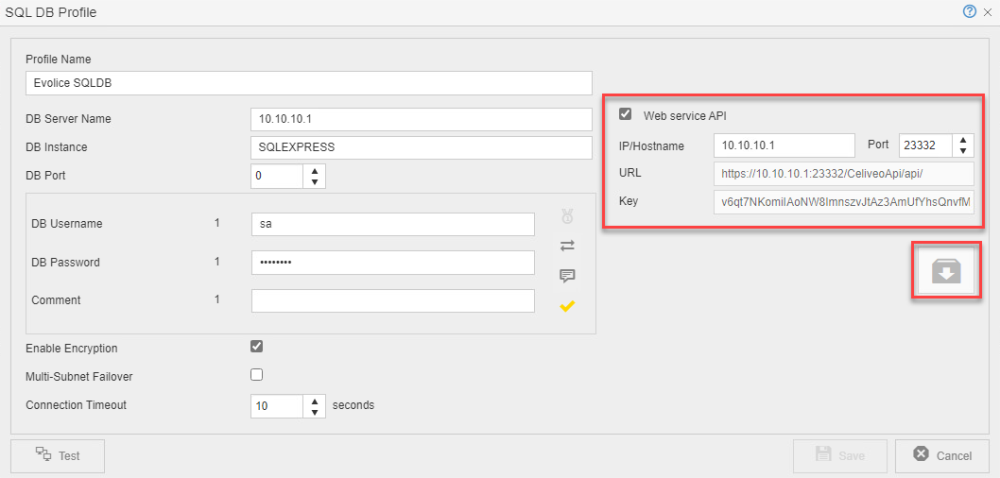Click the Cancel button
Viewport: 1000px width, 478px height.
click(x=942, y=455)
